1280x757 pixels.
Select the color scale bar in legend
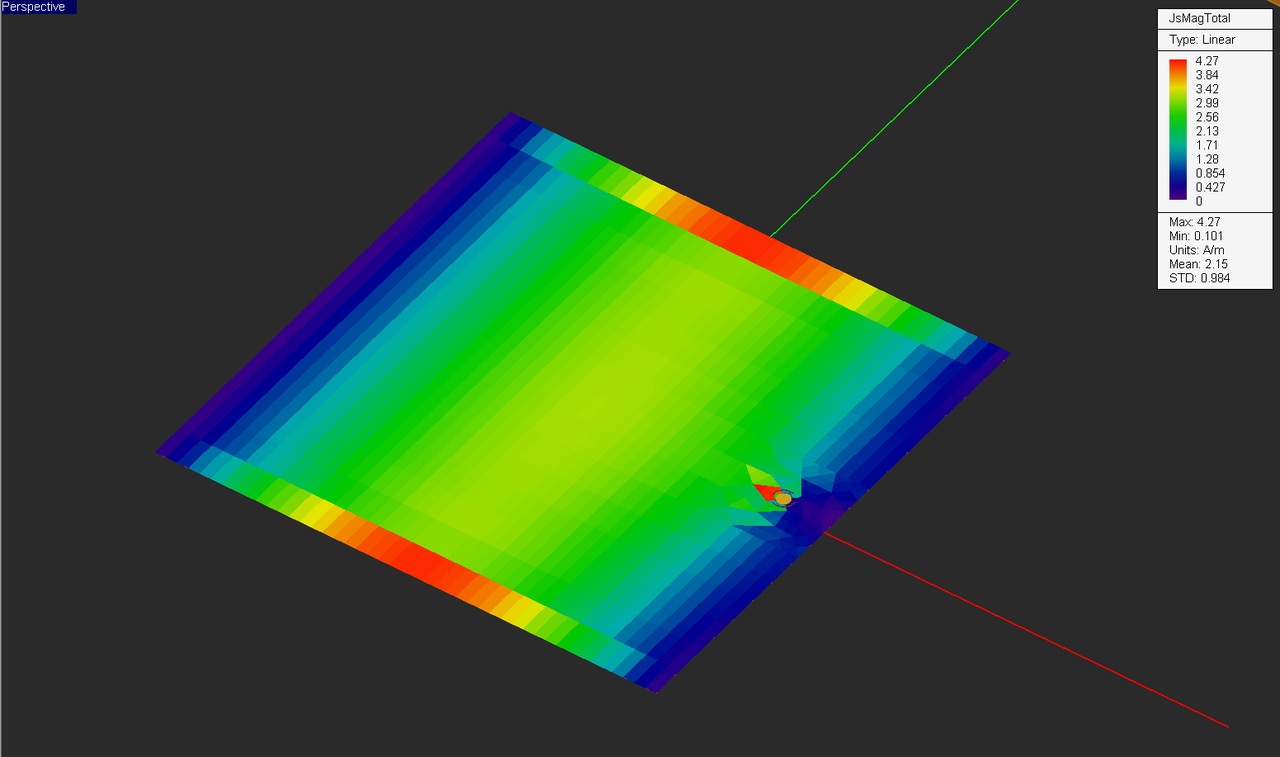(1177, 130)
